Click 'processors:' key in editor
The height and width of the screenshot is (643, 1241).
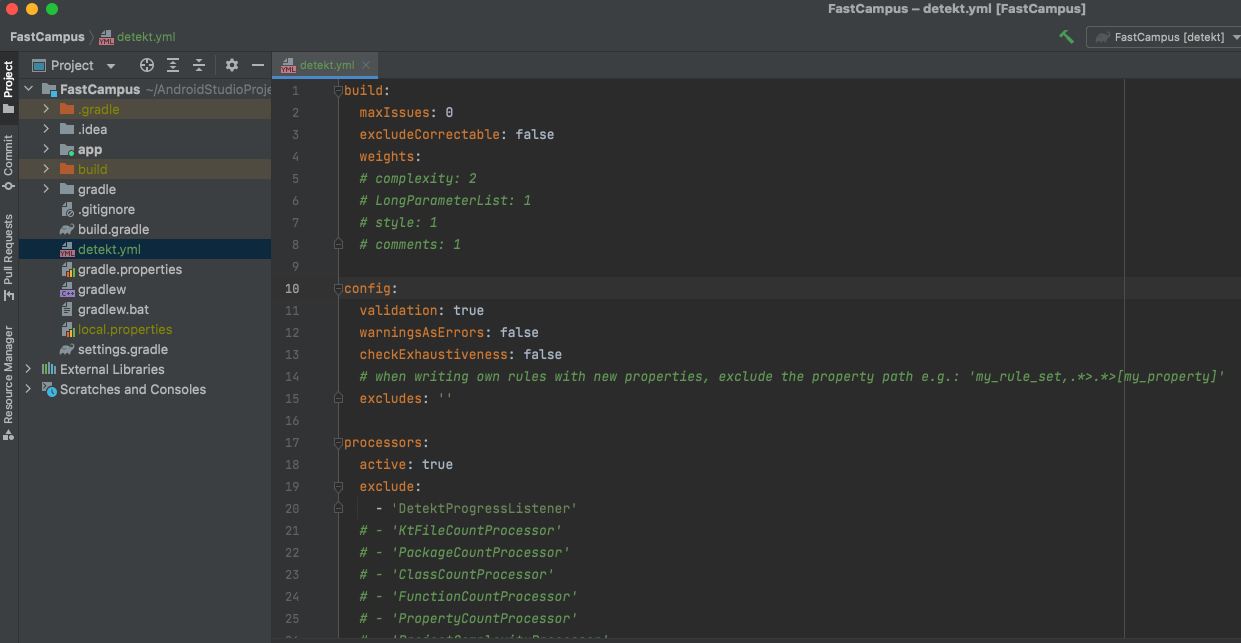tap(386, 442)
